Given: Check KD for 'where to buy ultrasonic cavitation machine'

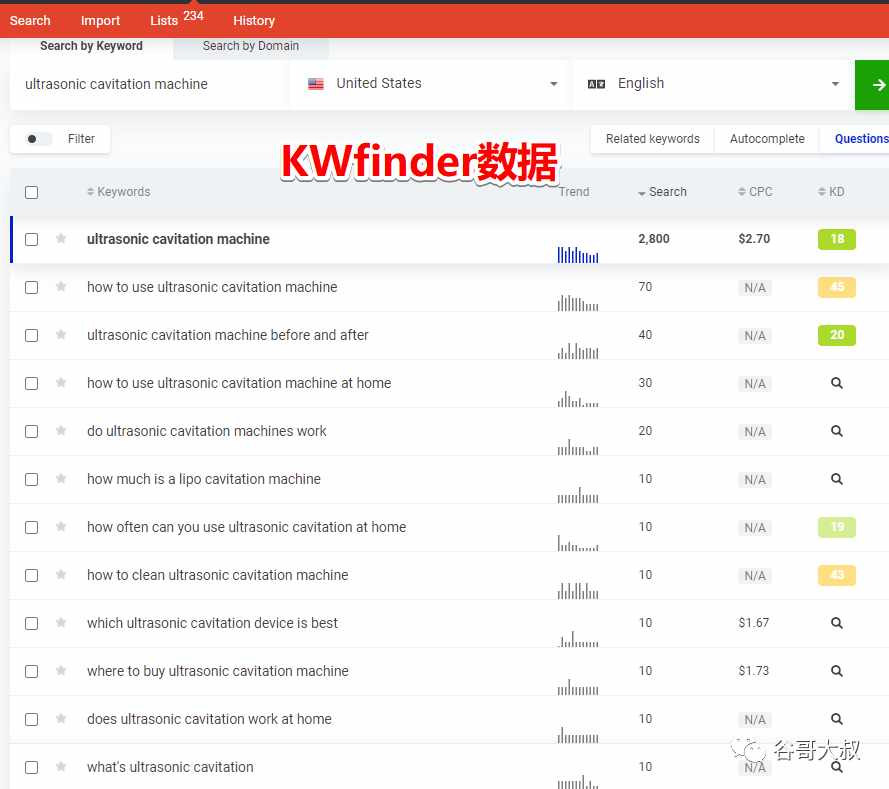Looking at the screenshot, I should [x=837, y=671].
